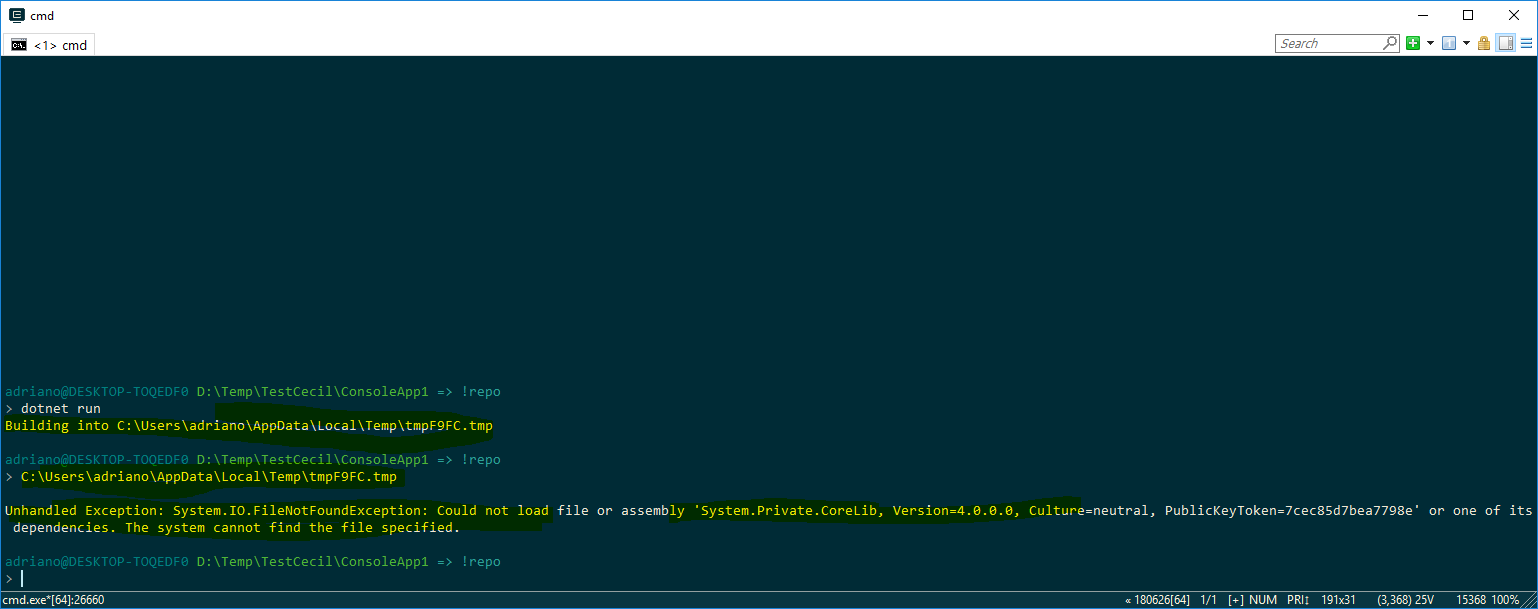Click the cmd icon on the tab

pos(18,44)
